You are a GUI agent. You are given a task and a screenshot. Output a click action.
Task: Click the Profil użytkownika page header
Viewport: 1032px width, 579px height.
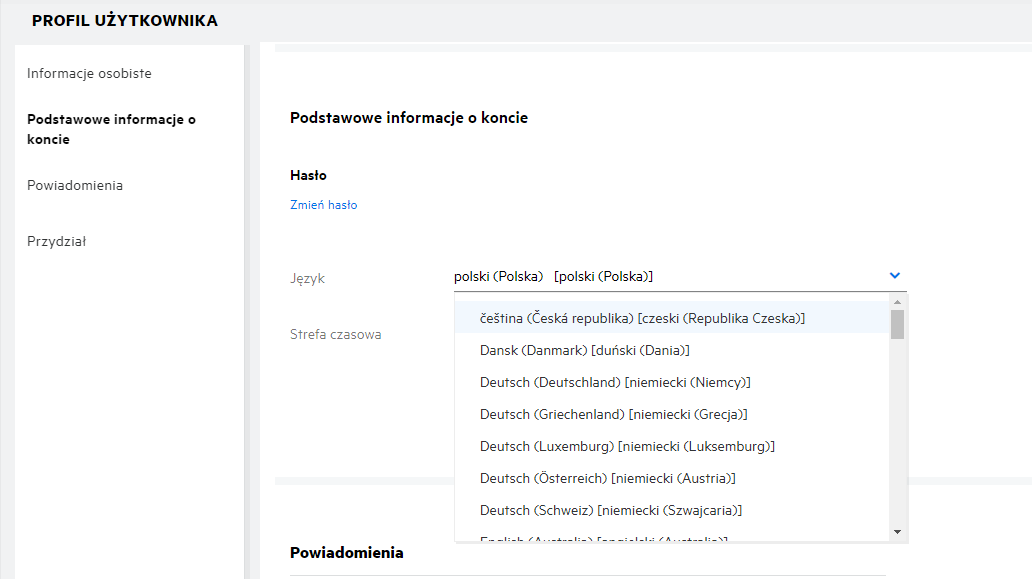coord(125,20)
